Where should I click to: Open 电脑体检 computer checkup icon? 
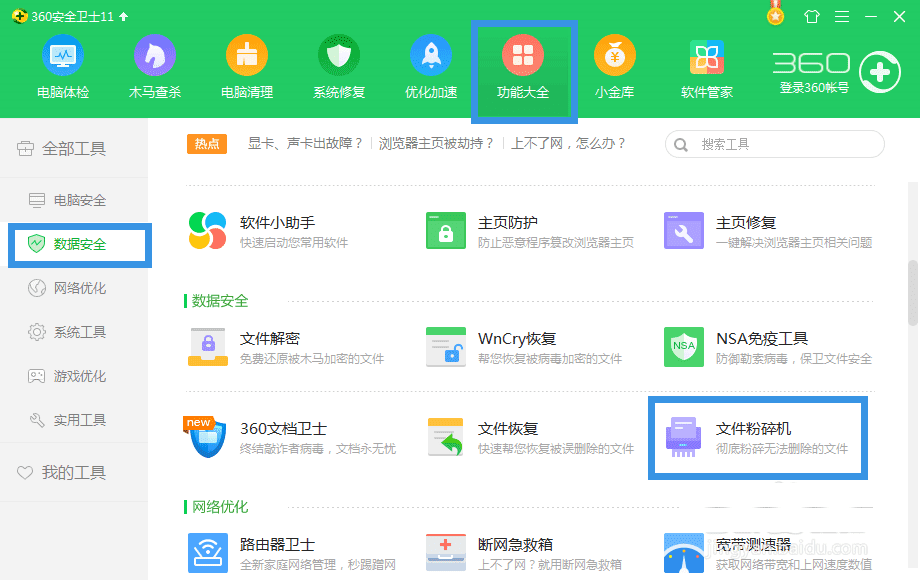coord(63,56)
